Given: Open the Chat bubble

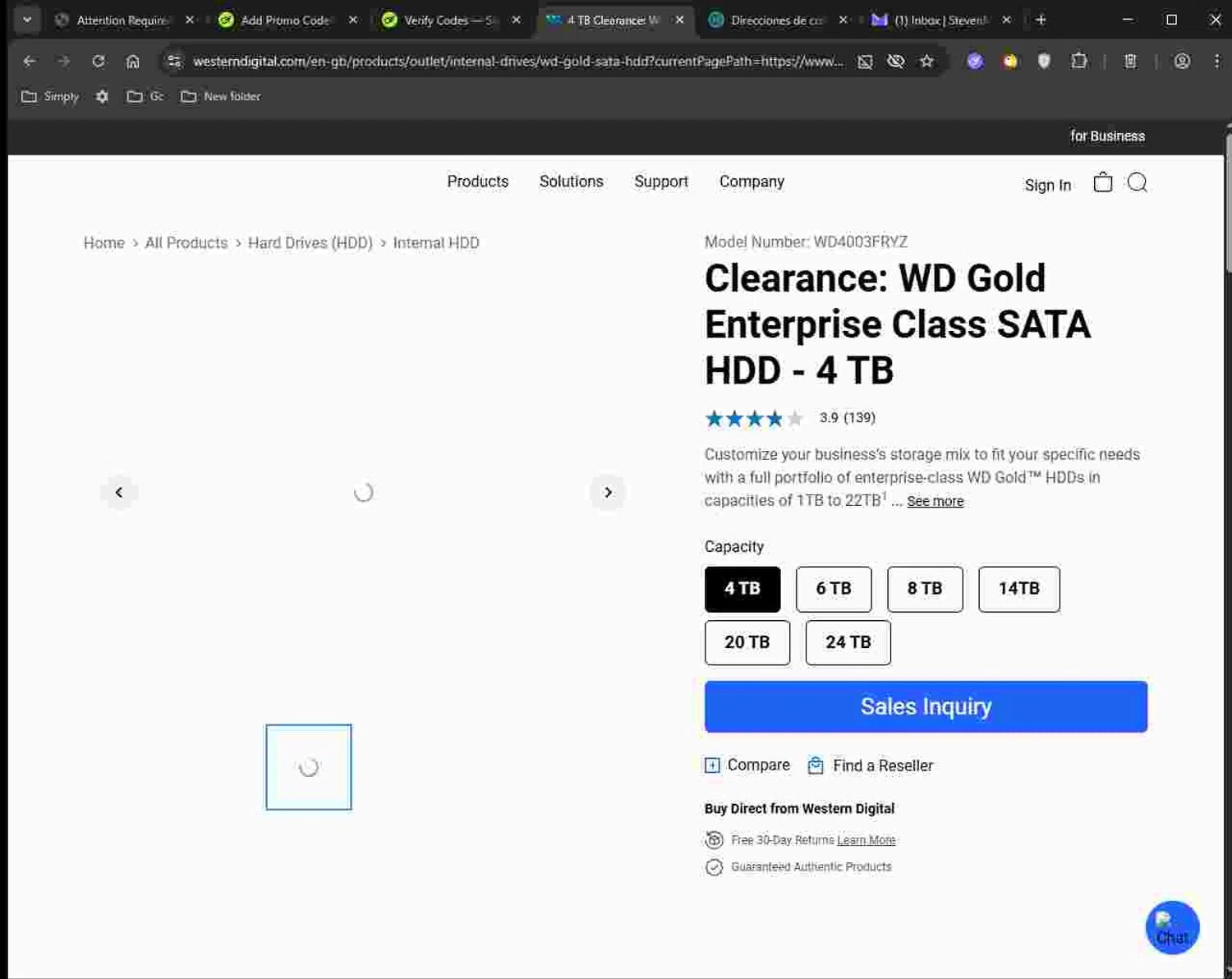Looking at the screenshot, I should (x=1172, y=927).
